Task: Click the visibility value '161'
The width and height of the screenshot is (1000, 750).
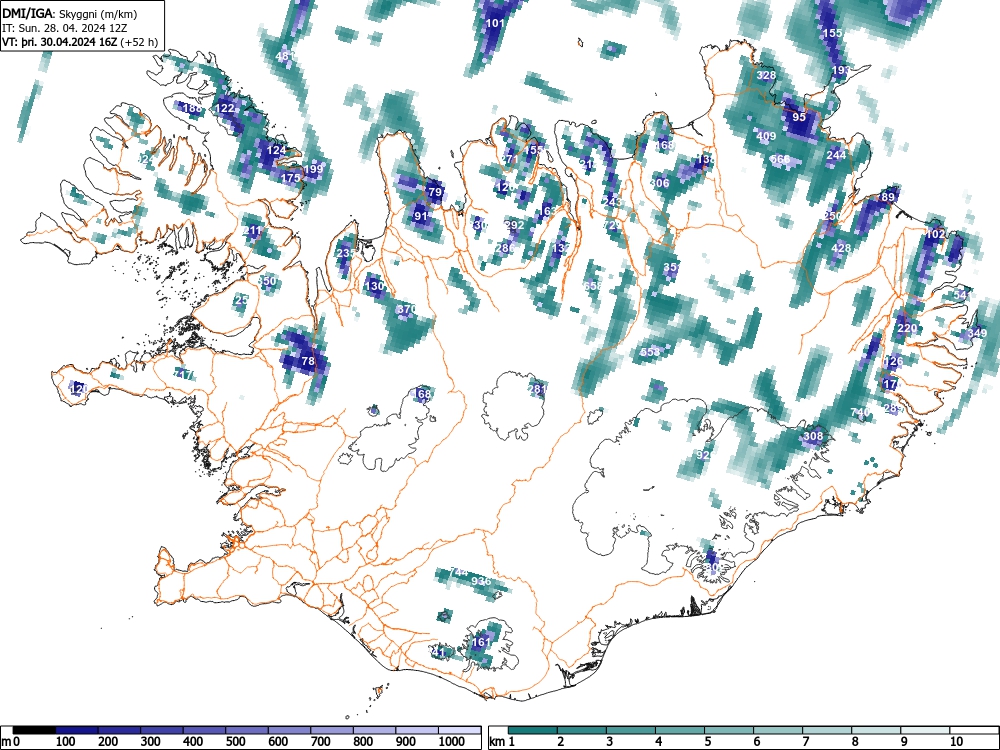Action: (482, 642)
